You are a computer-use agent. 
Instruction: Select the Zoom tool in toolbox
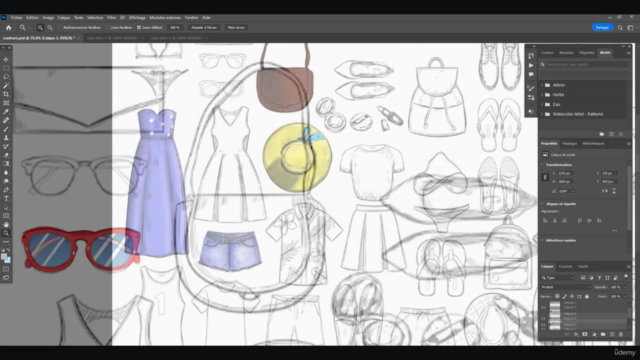[x=6, y=233]
